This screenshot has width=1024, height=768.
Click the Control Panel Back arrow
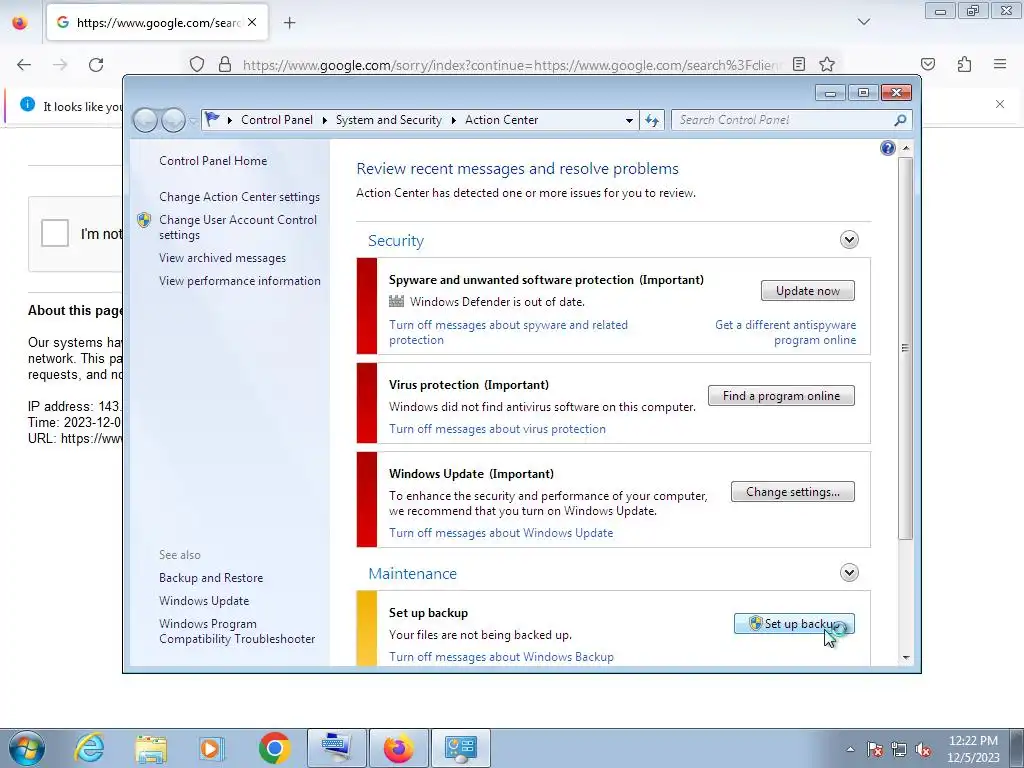[145, 120]
